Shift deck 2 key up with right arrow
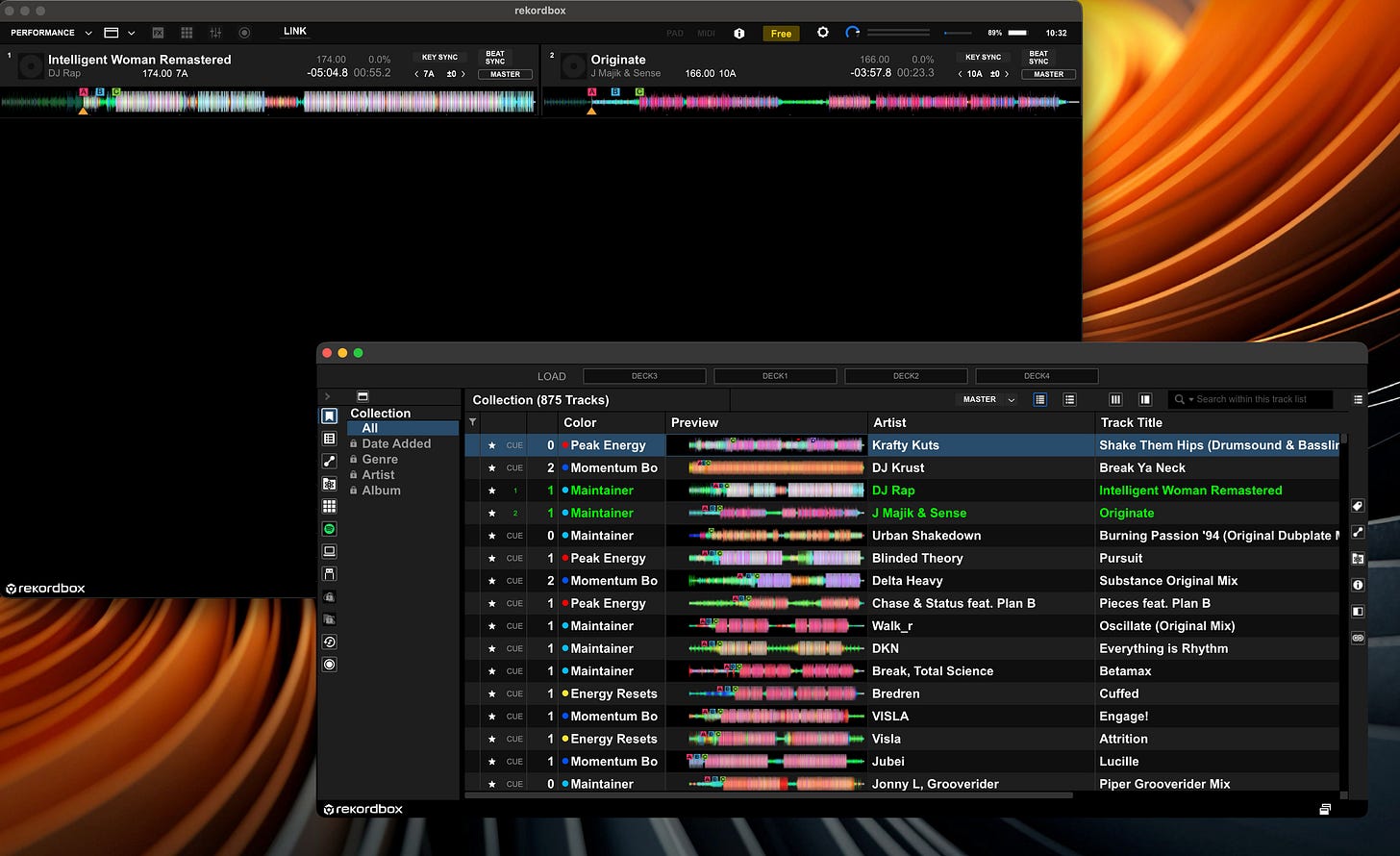The height and width of the screenshot is (856, 1400). 1007,74
